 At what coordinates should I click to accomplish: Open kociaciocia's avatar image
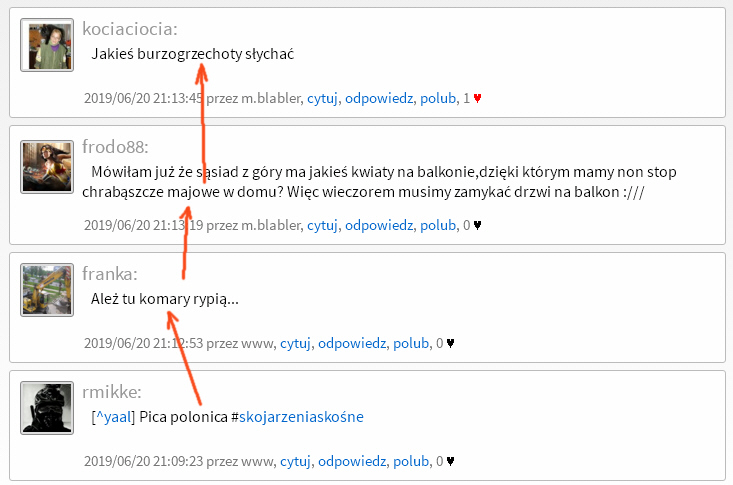[x=47, y=45]
